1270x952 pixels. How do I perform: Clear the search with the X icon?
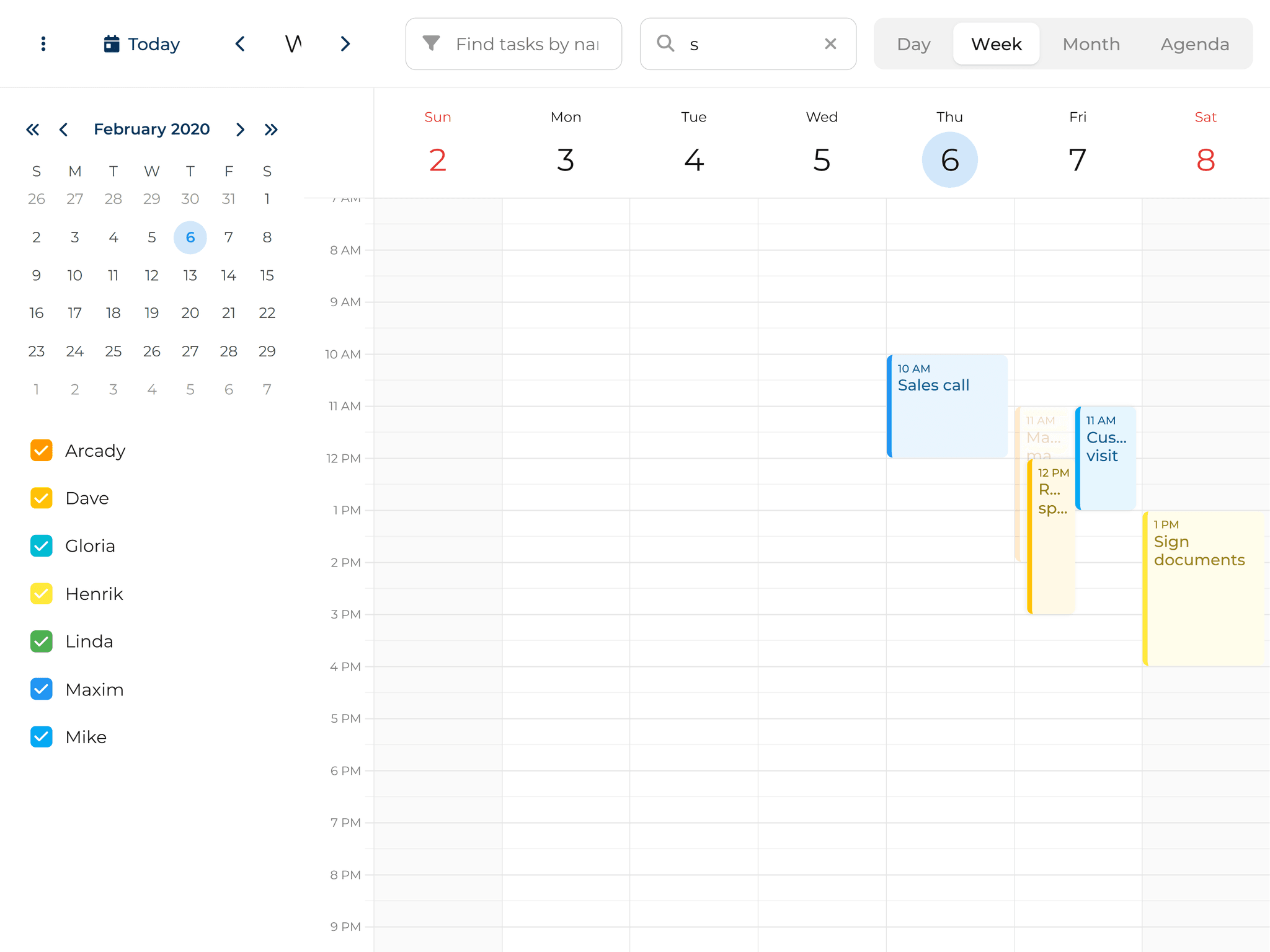click(x=831, y=43)
